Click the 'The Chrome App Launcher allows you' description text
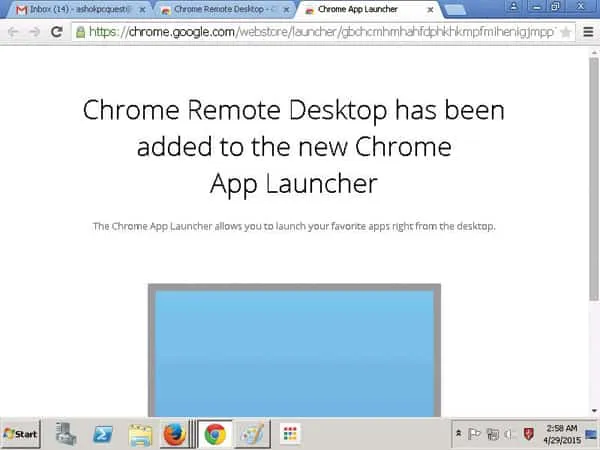The image size is (600, 450). coord(294,227)
